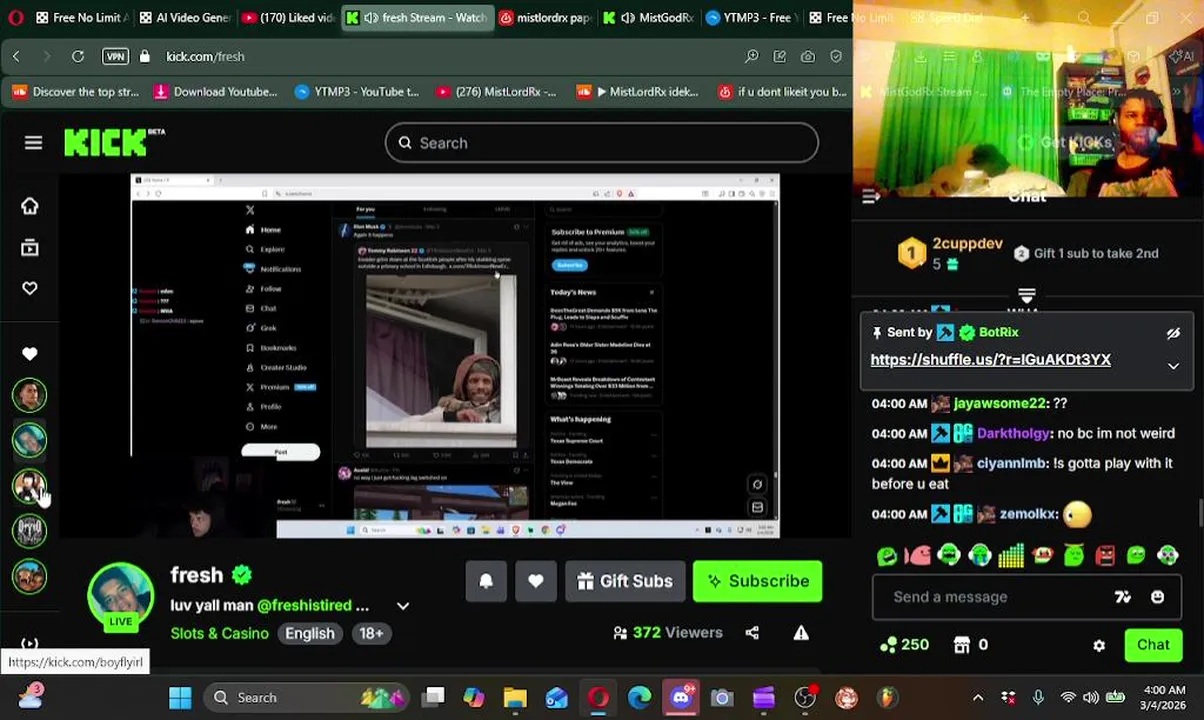1204x720 pixels.
Task: Click the Gift Subs button
Action: 625,581
